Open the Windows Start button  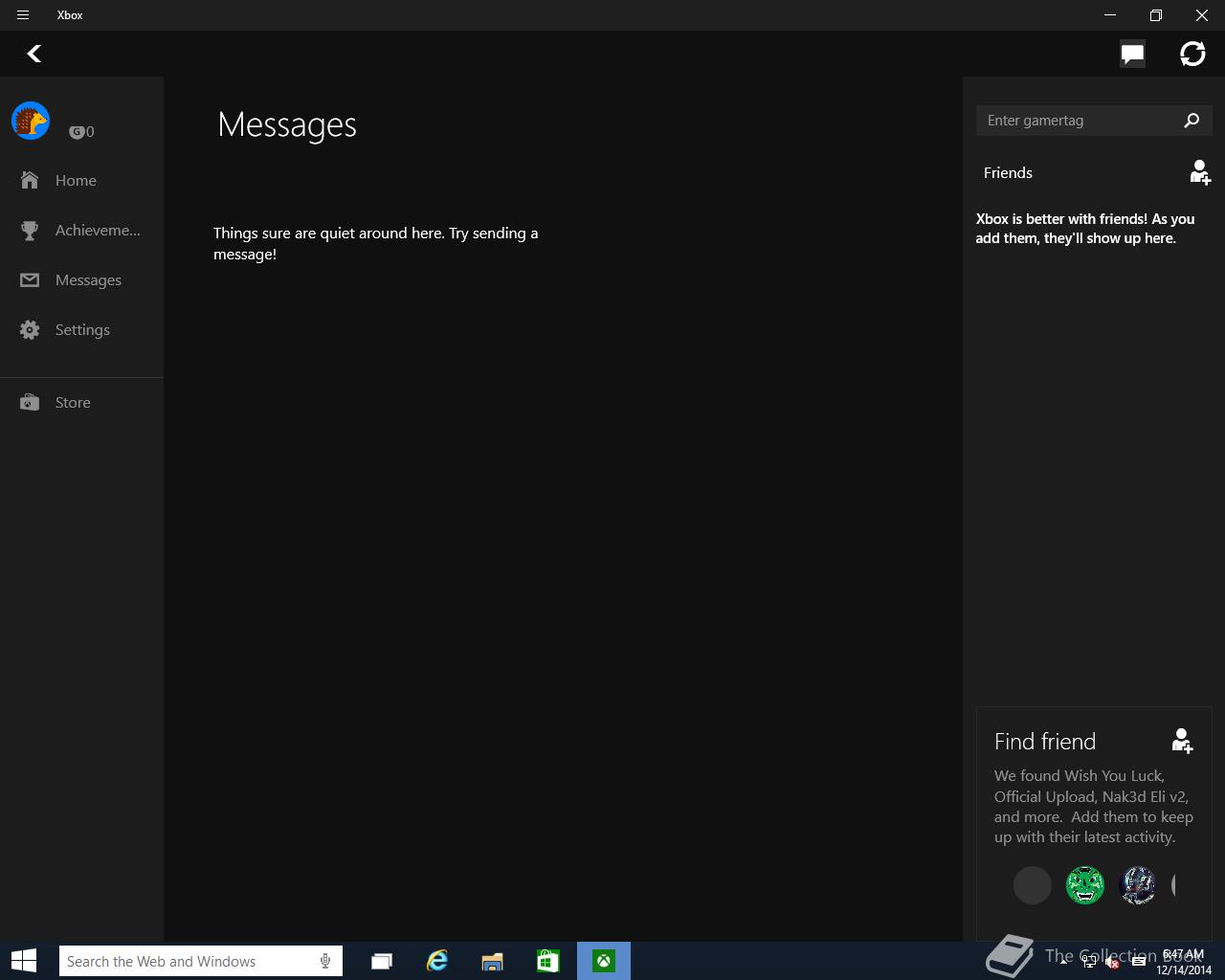click(24, 961)
